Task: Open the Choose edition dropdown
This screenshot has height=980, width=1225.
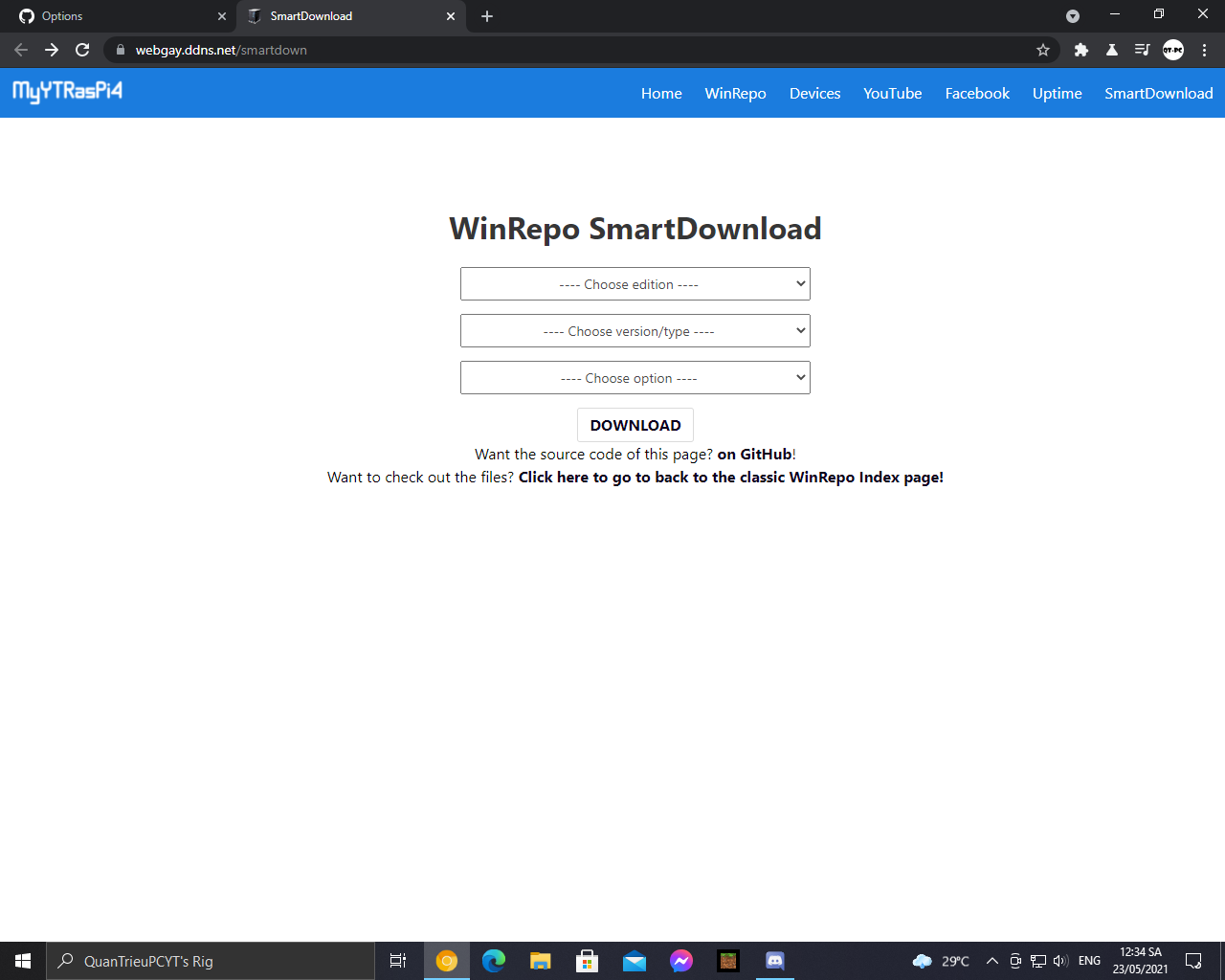Action: (635, 283)
